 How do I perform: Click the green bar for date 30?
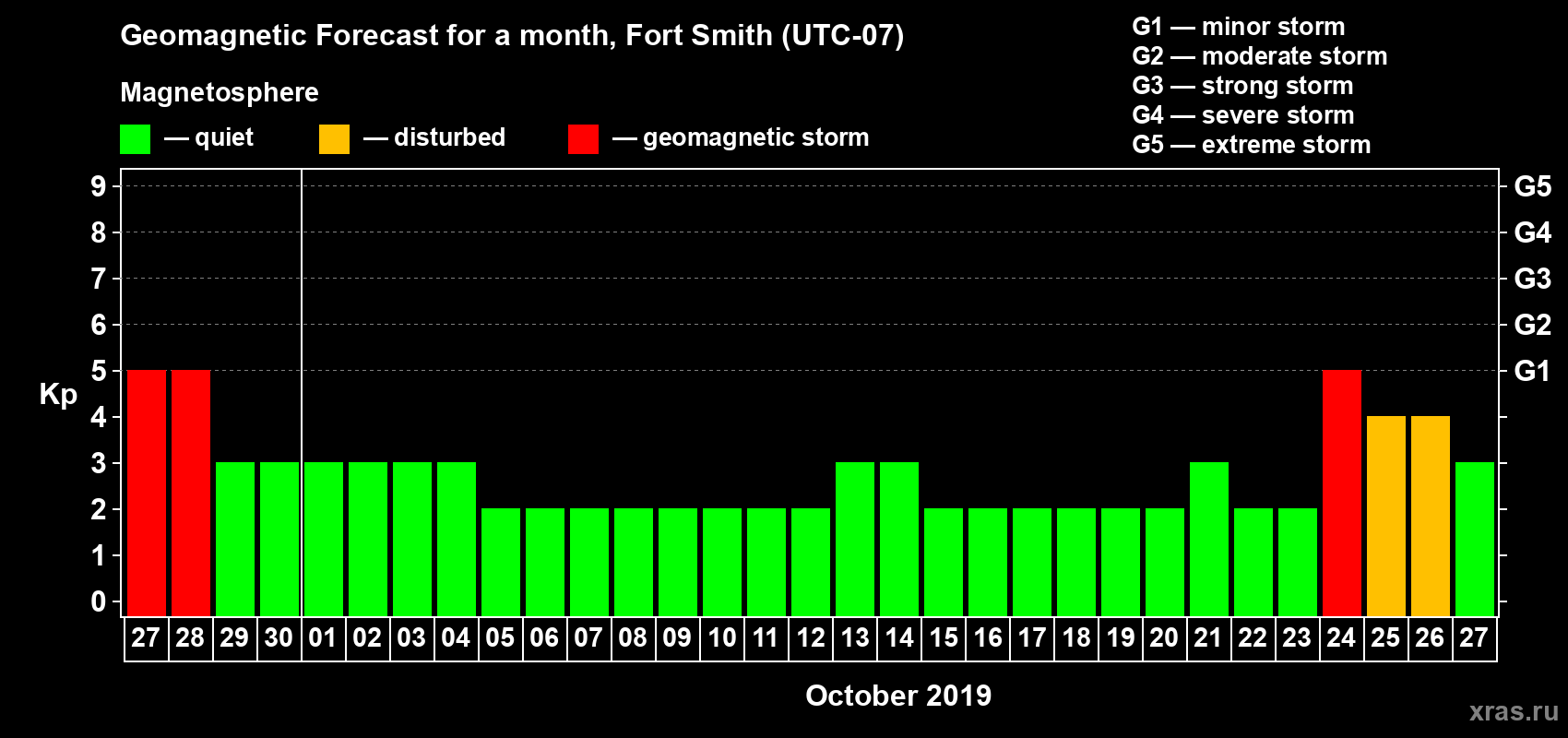pyautogui.click(x=279, y=539)
